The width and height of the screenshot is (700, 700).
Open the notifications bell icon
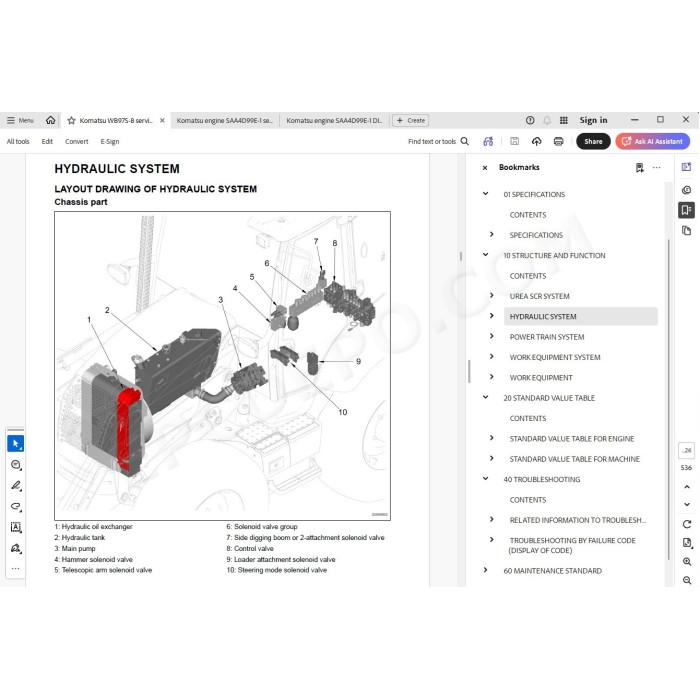click(547, 120)
